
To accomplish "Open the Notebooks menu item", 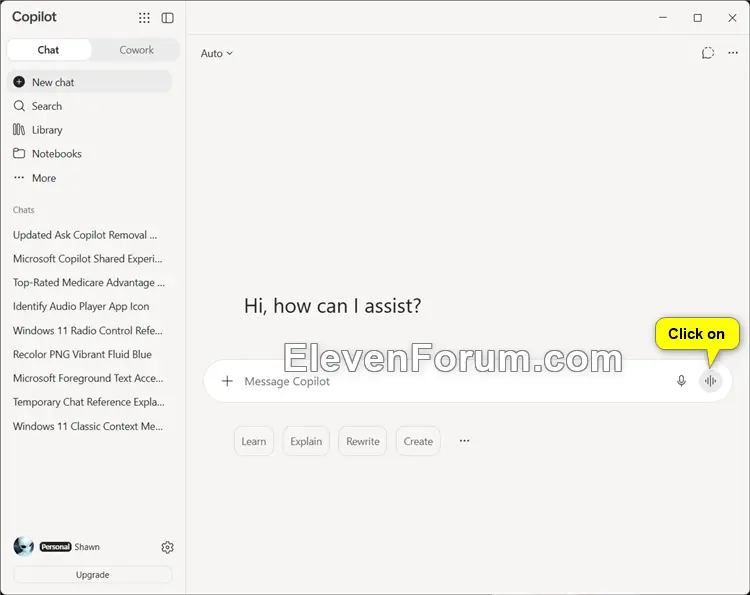I will click(89, 154).
